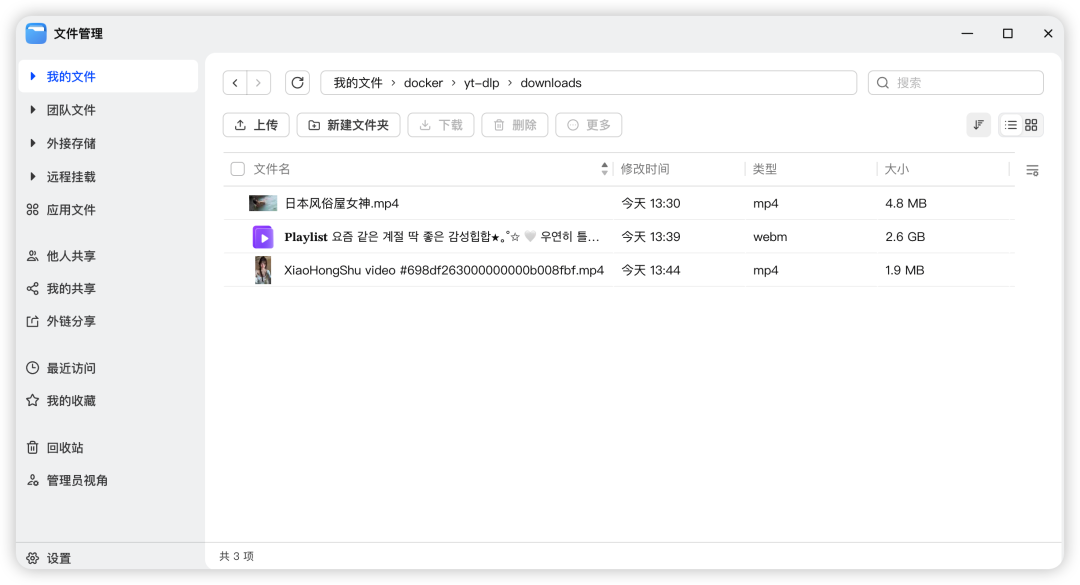Expand the 外接存储 sidebar section
This screenshot has width=1080, height=585.
62,142
